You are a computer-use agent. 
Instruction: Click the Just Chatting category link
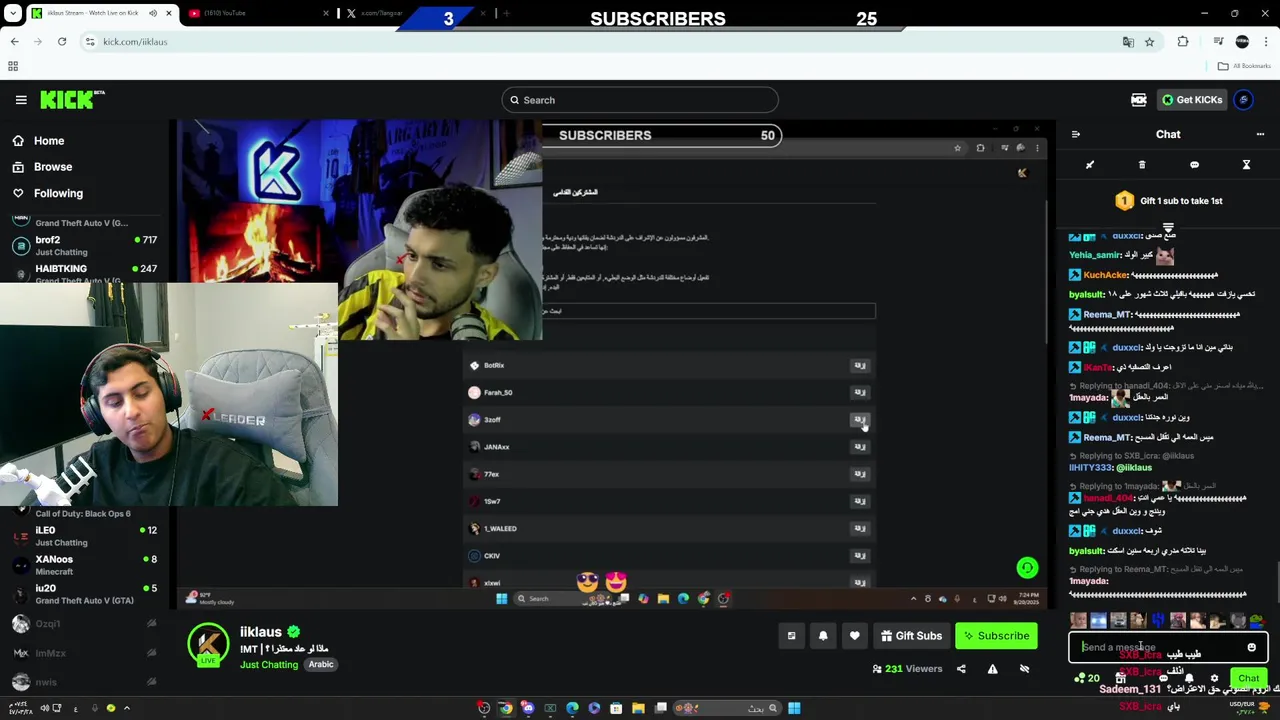[x=269, y=665]
